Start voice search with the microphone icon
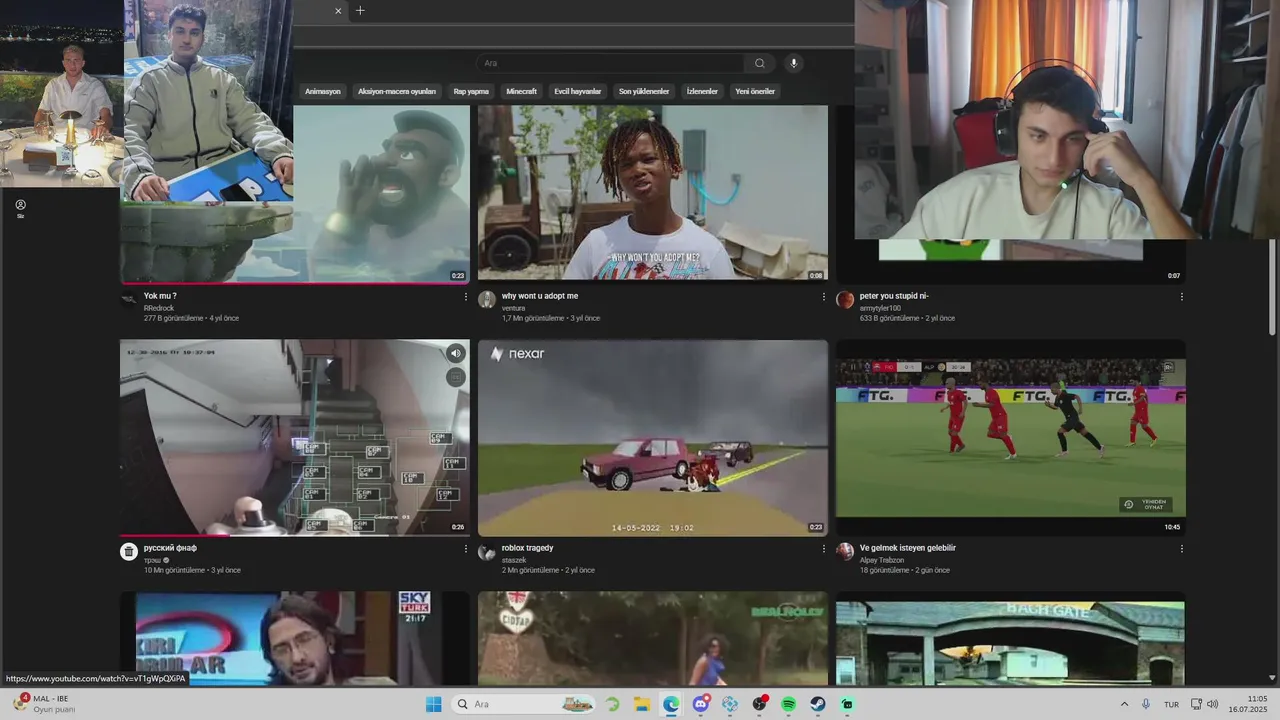 point(794,63)
